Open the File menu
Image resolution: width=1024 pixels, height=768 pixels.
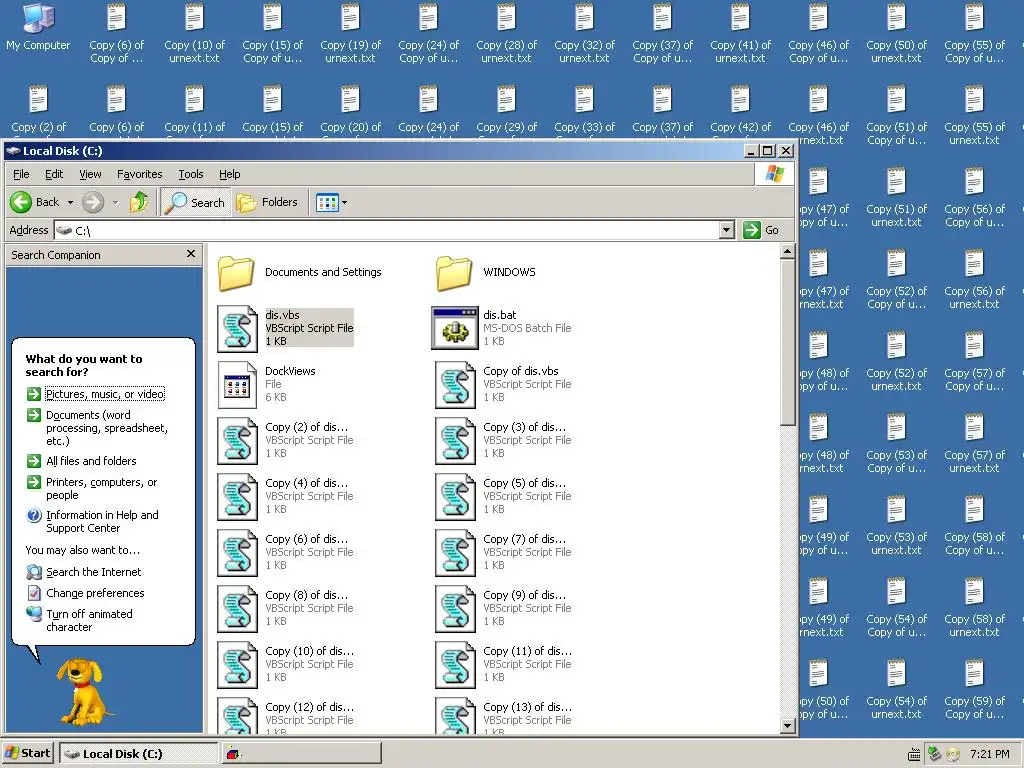21,174
